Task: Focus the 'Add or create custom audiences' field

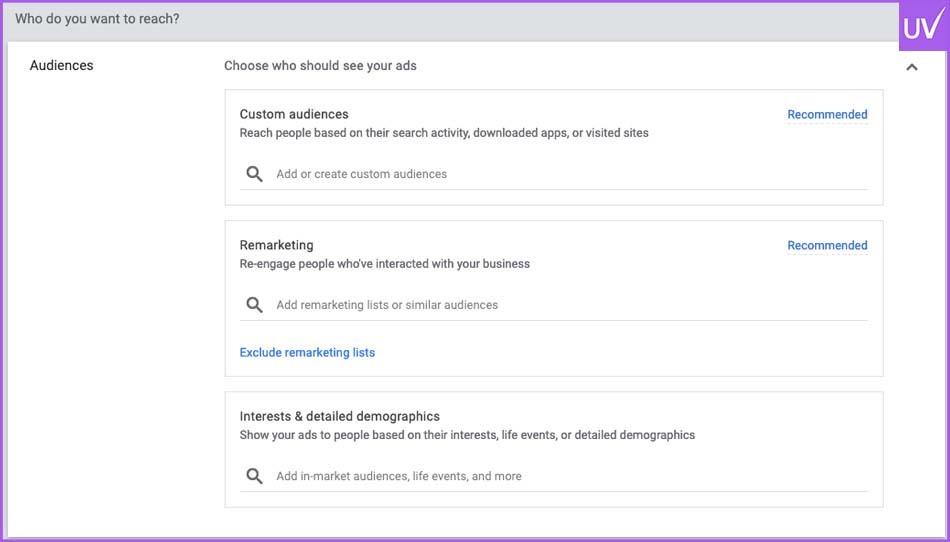Action: click(554, 174)
